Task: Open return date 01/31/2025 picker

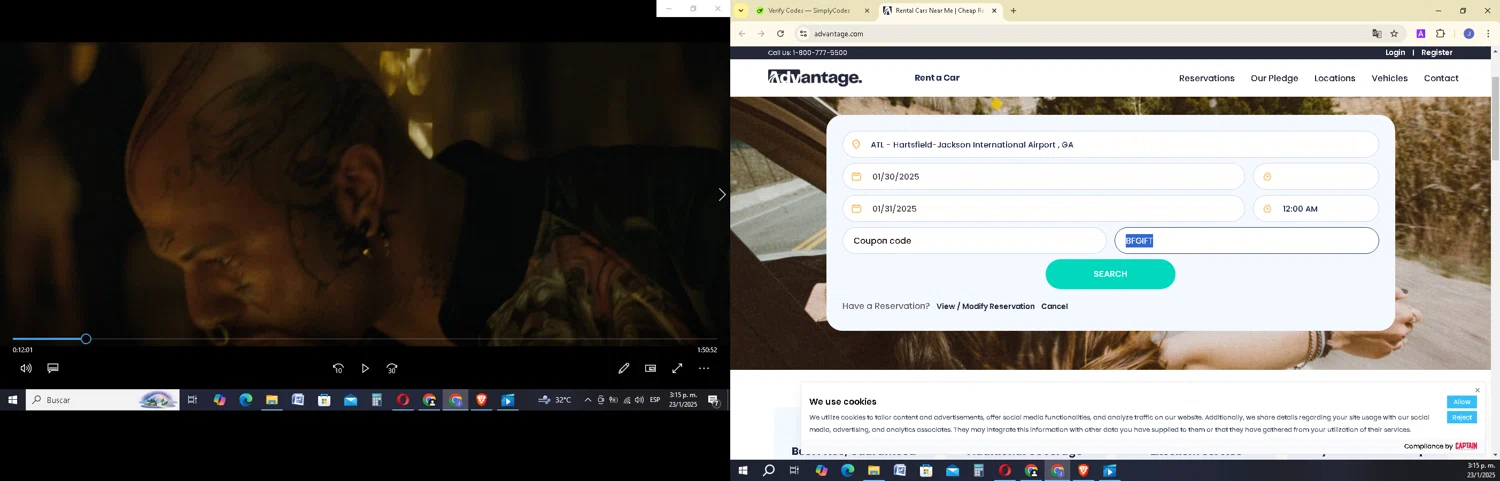Action: tap(1043, 209)
